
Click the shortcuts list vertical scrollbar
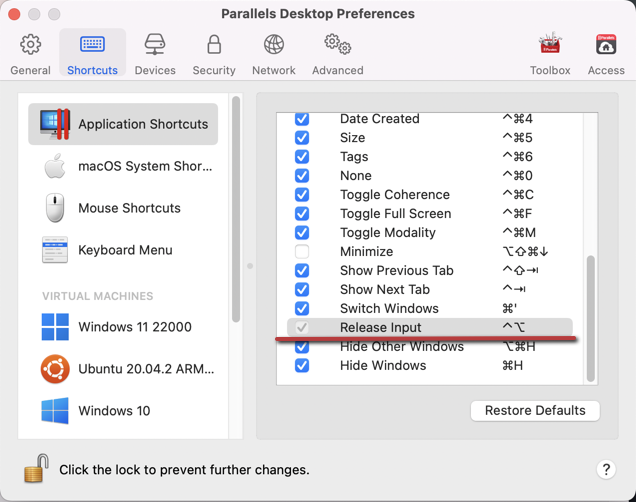tap(591, 319)
